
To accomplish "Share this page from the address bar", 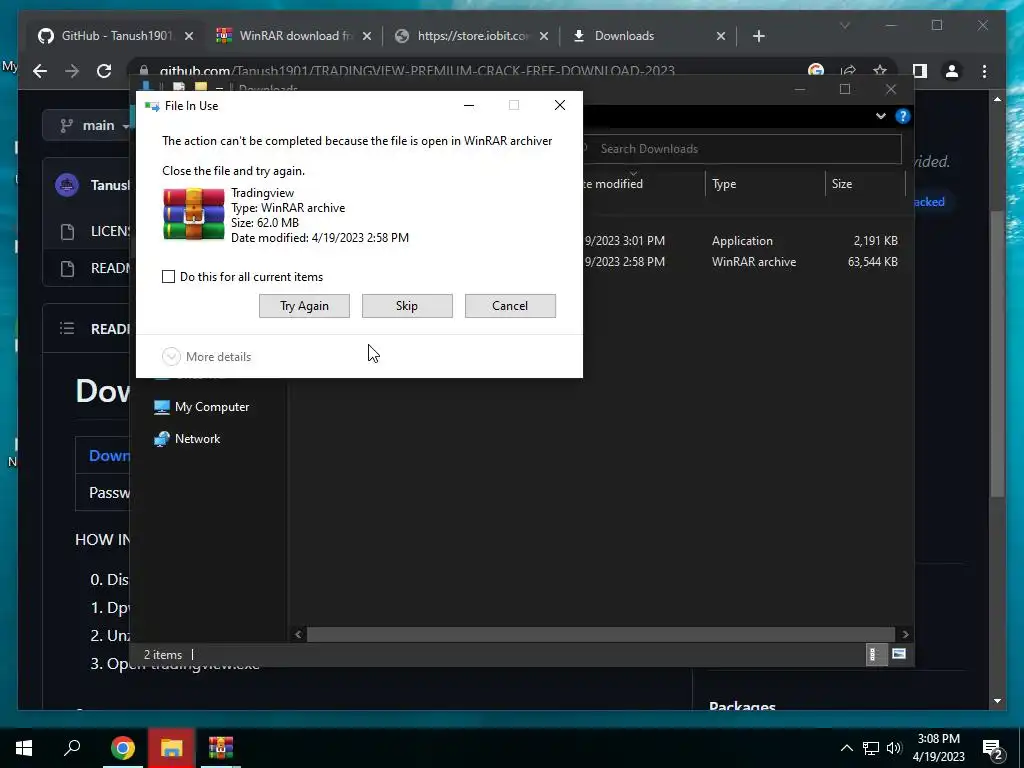I will point(848,71).
